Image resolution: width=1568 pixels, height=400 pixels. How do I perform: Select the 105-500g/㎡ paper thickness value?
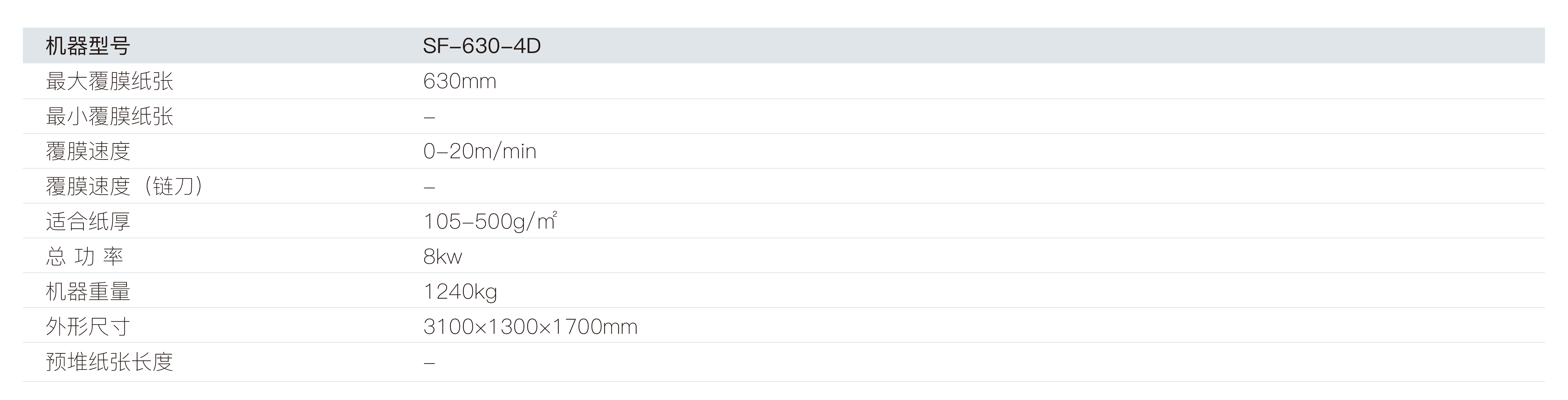coord(490,221)
